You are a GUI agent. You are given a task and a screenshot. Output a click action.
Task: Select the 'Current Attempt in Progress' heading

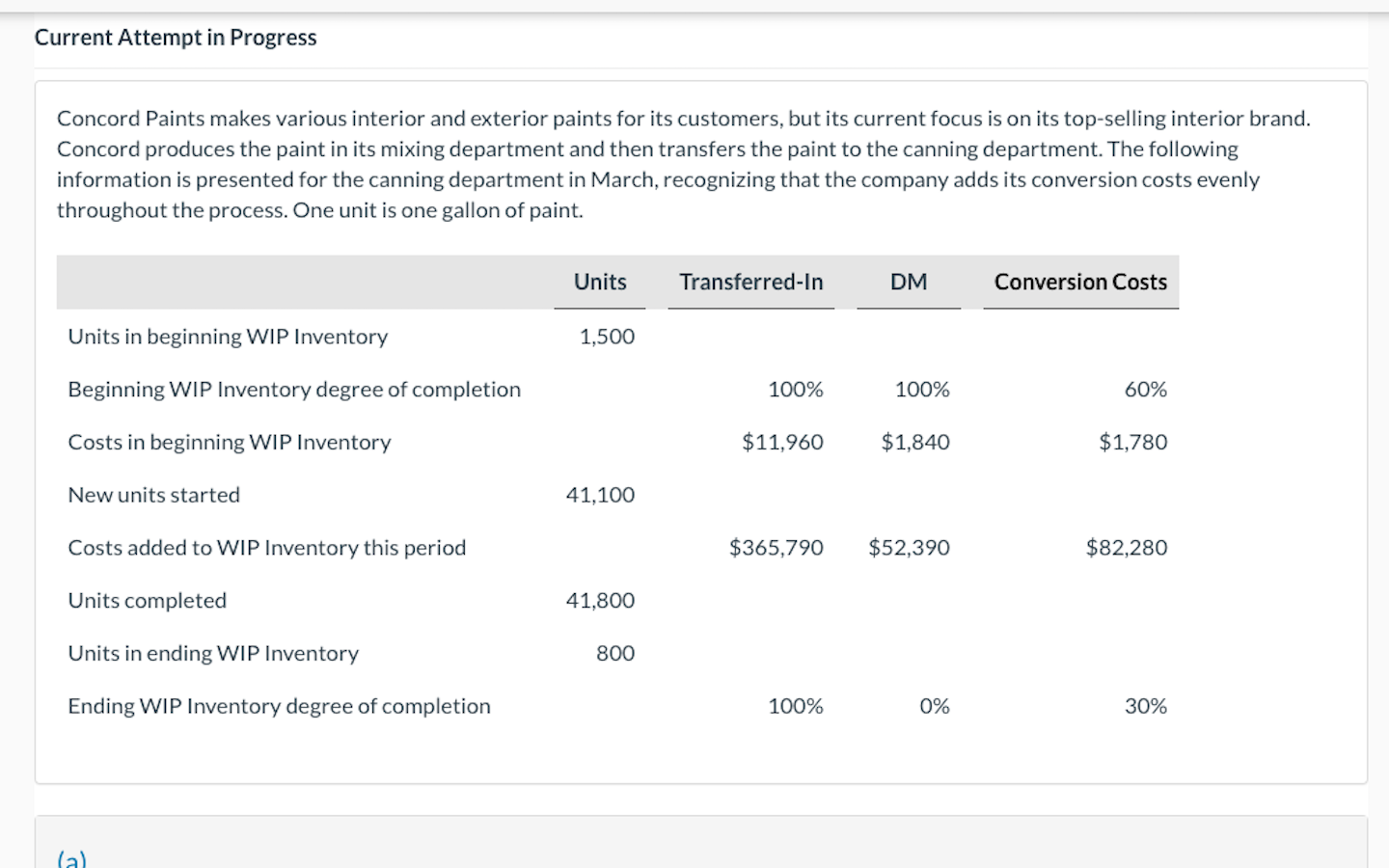click(x=176, y=38)
